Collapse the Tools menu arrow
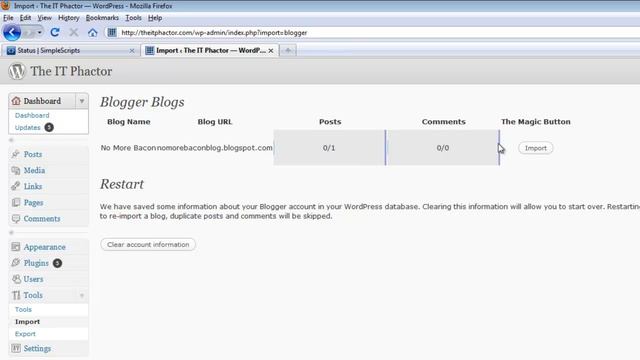640x360 pixels. (x=82, y=296)
